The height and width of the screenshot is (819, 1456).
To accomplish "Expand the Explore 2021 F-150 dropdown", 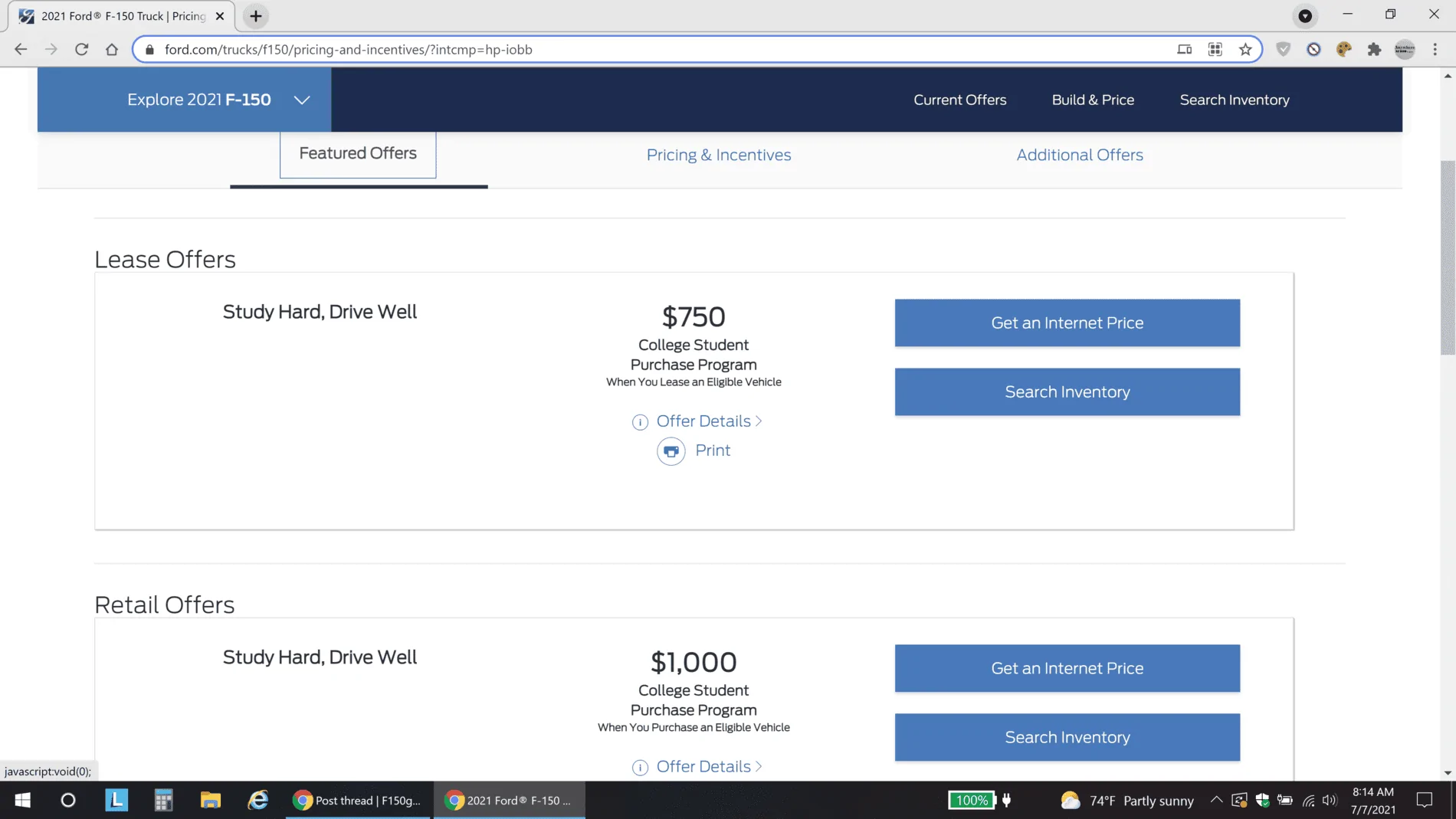I will tap(301, 100).
